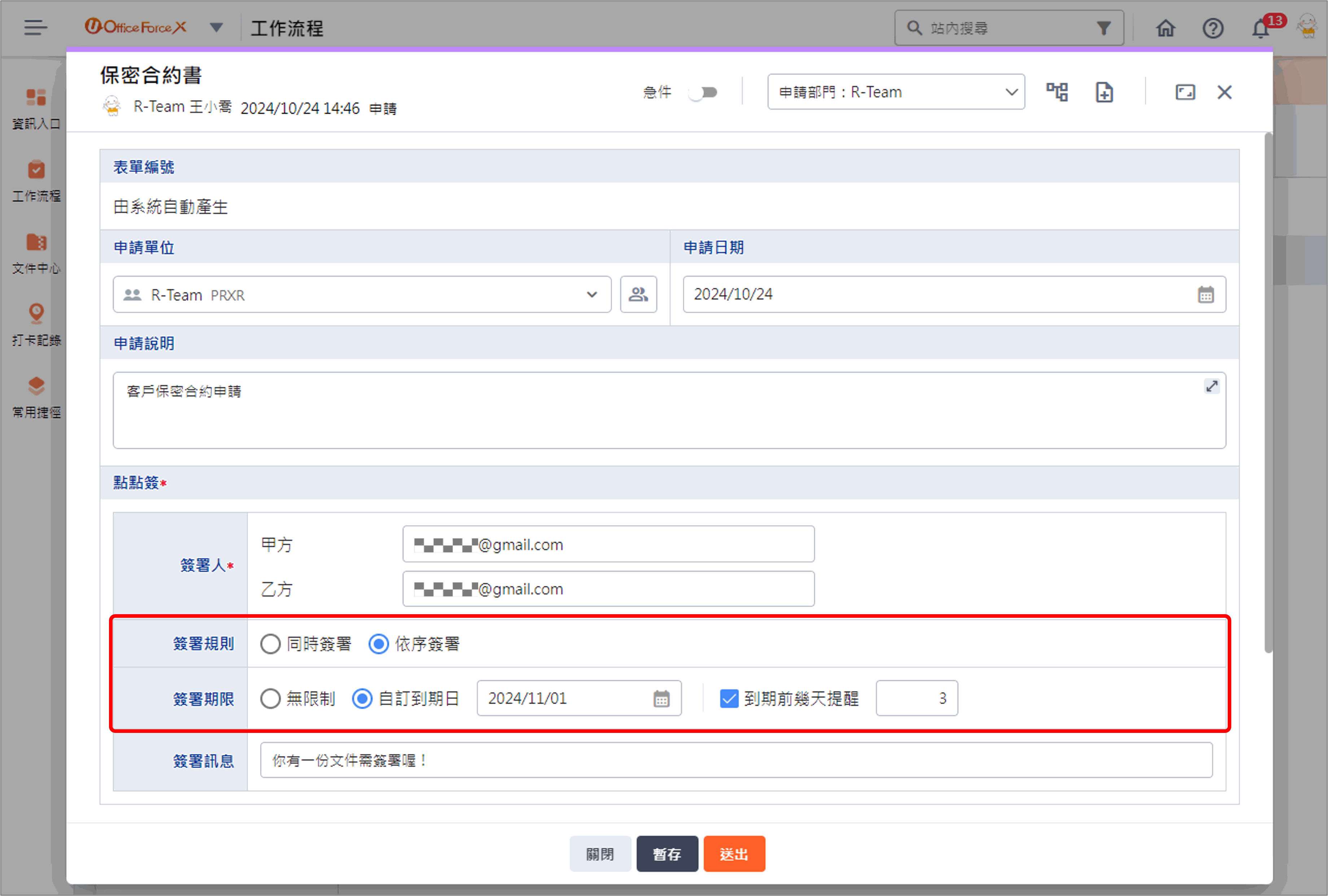This screenshot has height=896, width=1328.
Task: Open the help question mark icon
Action: click(1213, 28)
